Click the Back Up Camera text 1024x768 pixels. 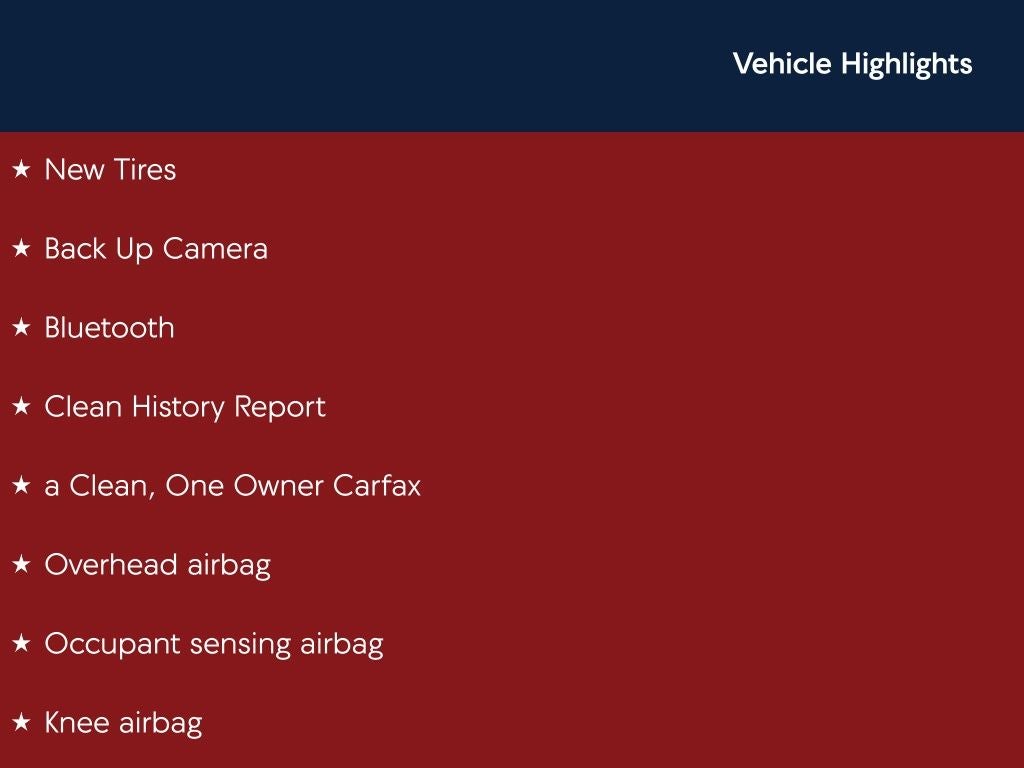point(156,249)
